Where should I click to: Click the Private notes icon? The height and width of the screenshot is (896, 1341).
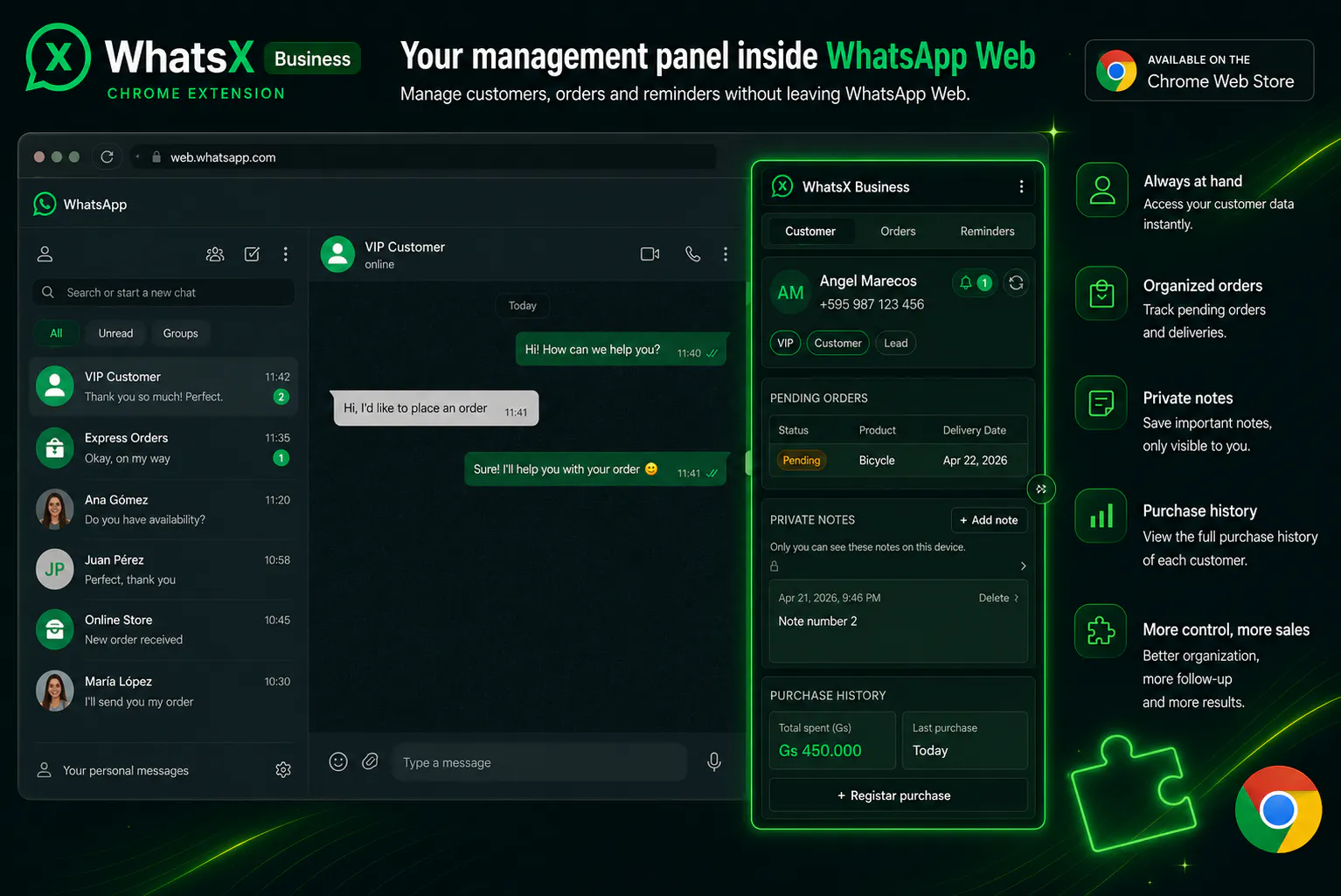pos(1101,403)
